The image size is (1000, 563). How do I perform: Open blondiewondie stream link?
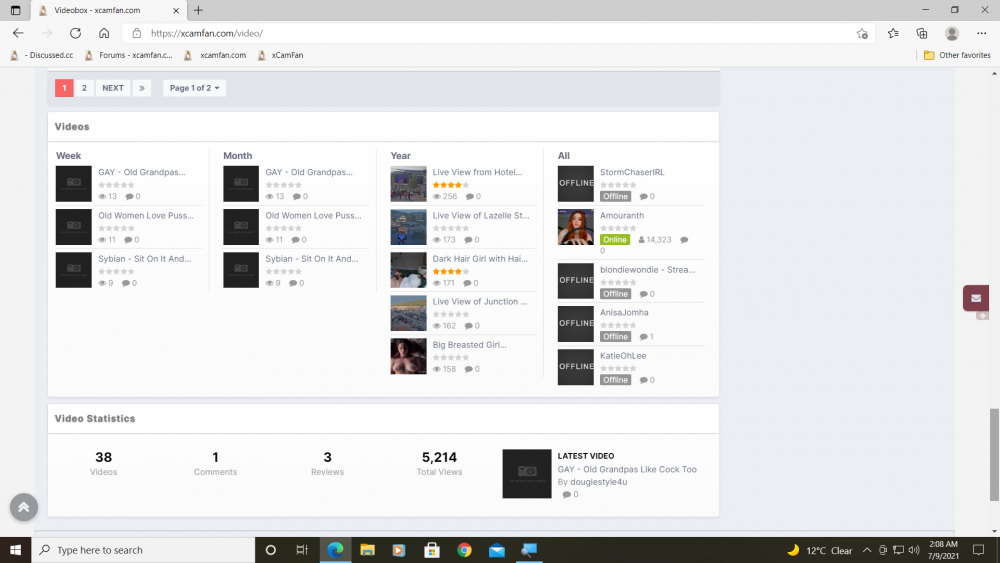[x=647, y=270]
